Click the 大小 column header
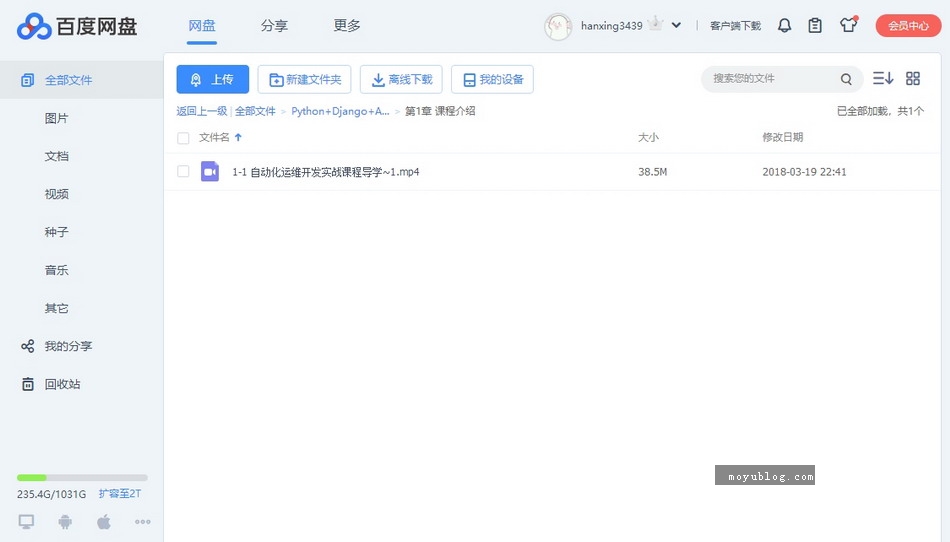This screenshot has width=950, height=542. (648, 137)
